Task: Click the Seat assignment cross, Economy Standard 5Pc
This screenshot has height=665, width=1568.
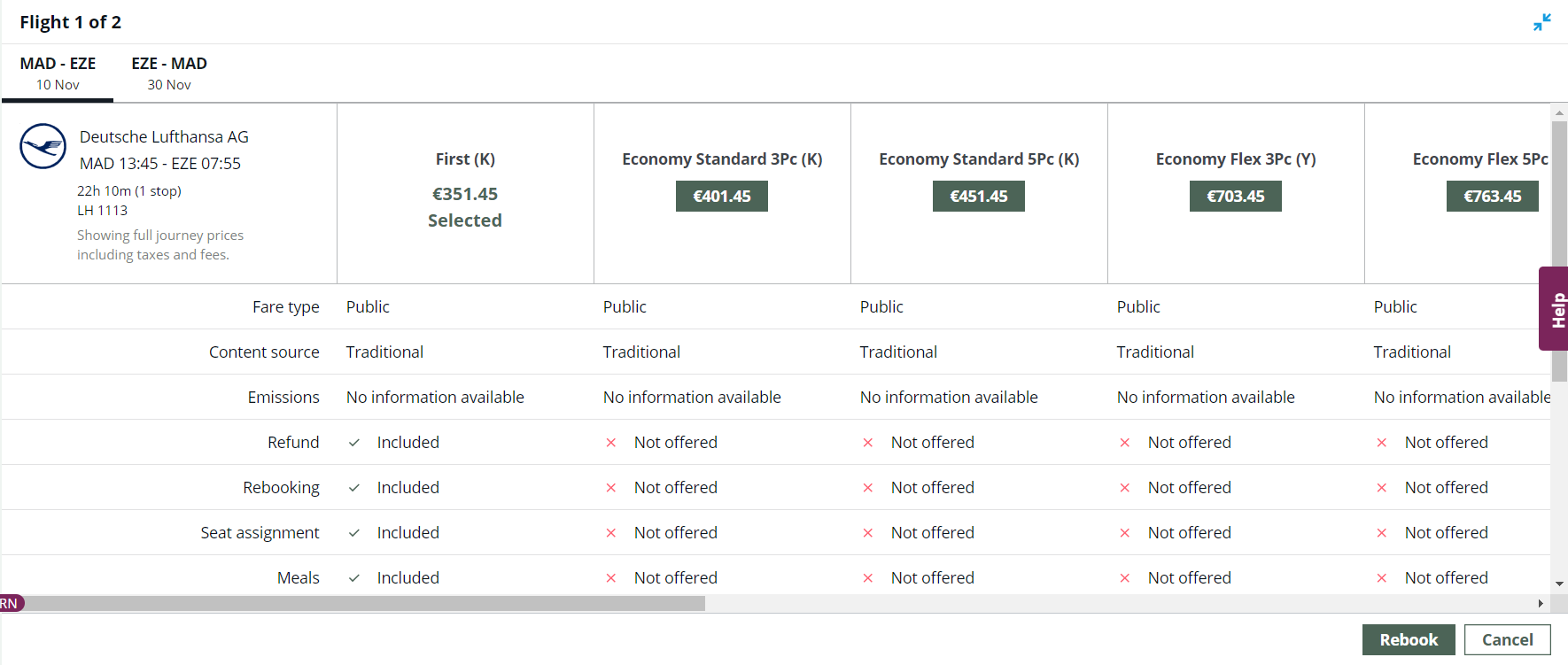Action: pyautogui.click(x=868, y=533)
